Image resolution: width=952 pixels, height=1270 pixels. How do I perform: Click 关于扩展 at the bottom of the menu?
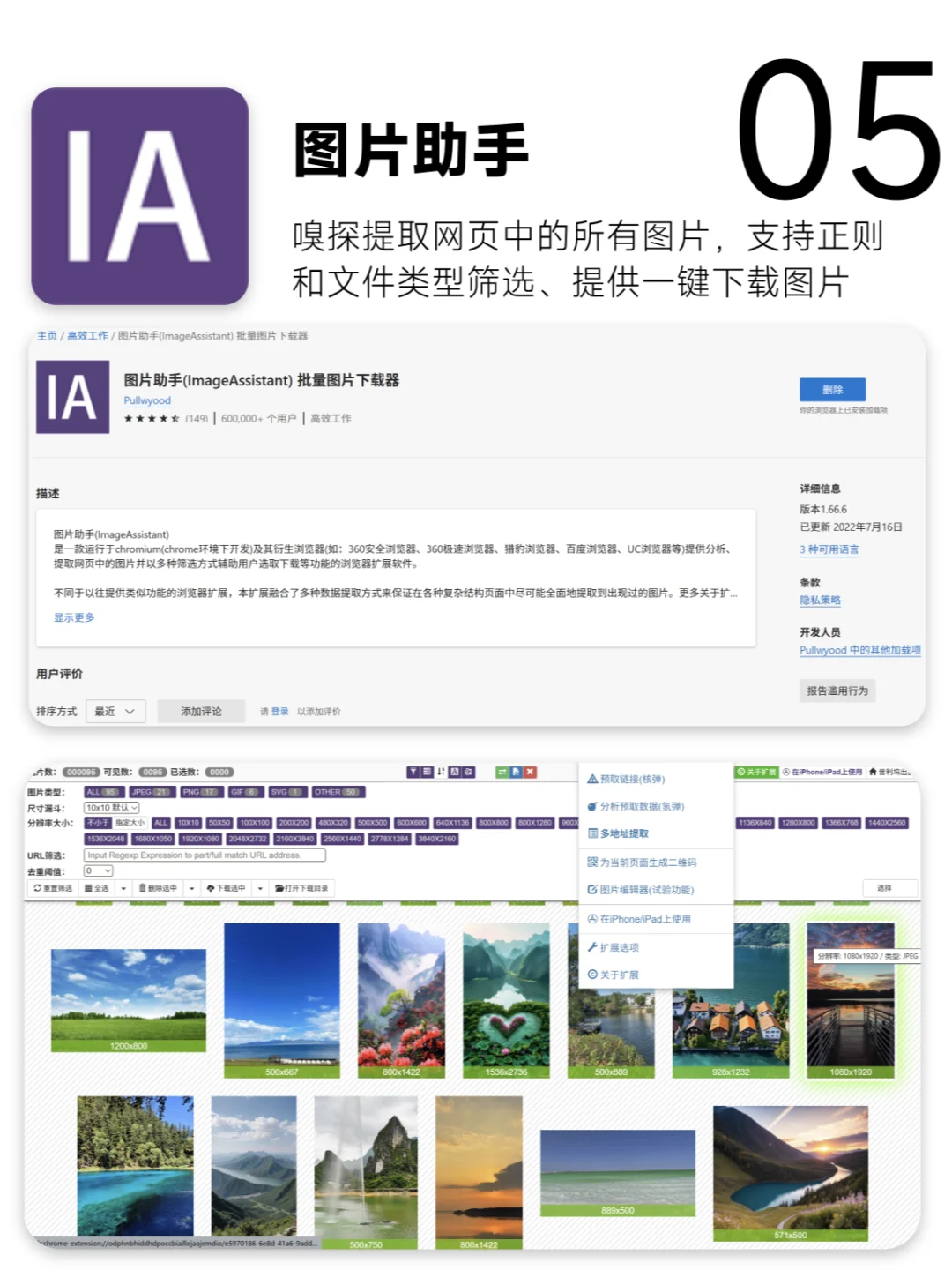point(656,975)
